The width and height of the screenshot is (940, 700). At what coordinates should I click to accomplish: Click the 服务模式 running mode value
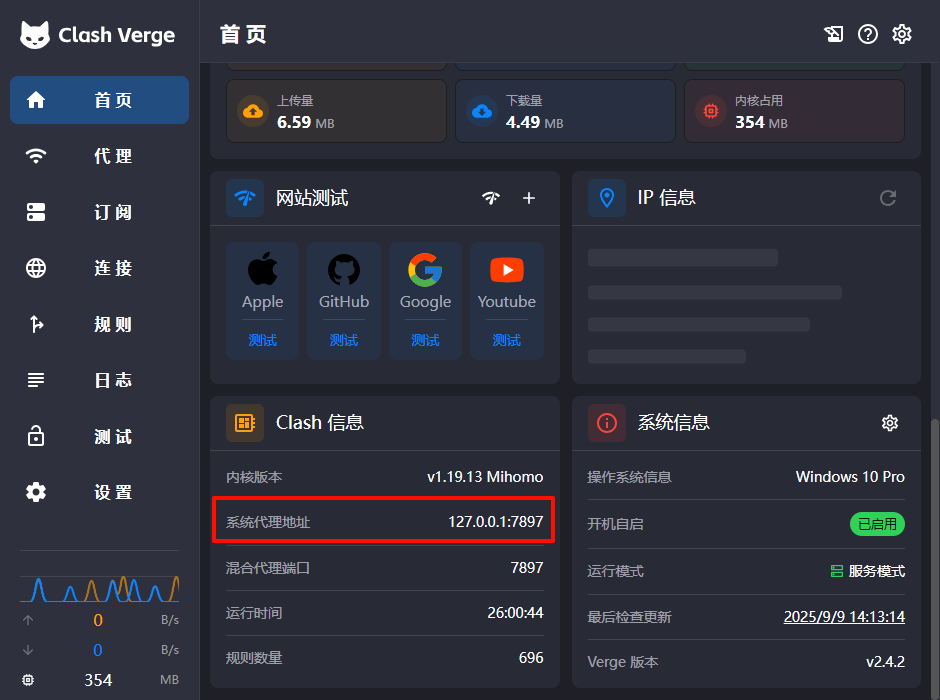867,571
